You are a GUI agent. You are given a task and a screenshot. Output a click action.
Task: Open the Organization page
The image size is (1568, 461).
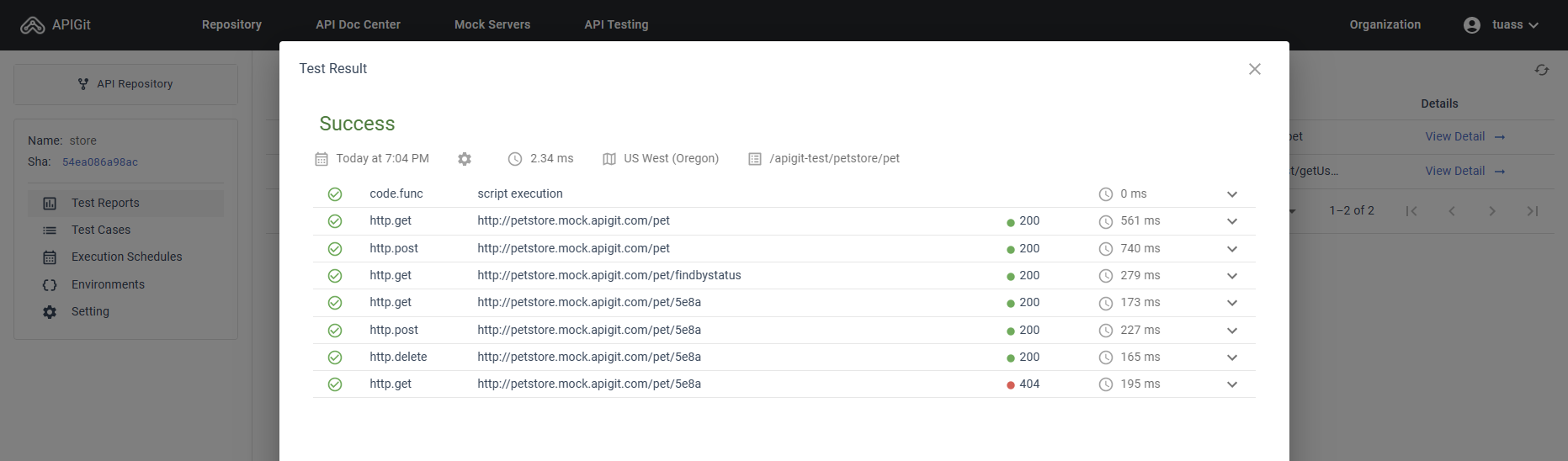pos(1385,24)
